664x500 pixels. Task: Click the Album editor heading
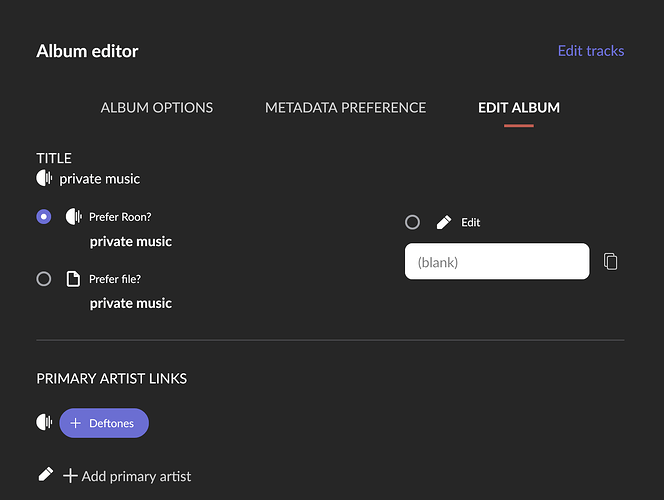click(x=88, y=51)
